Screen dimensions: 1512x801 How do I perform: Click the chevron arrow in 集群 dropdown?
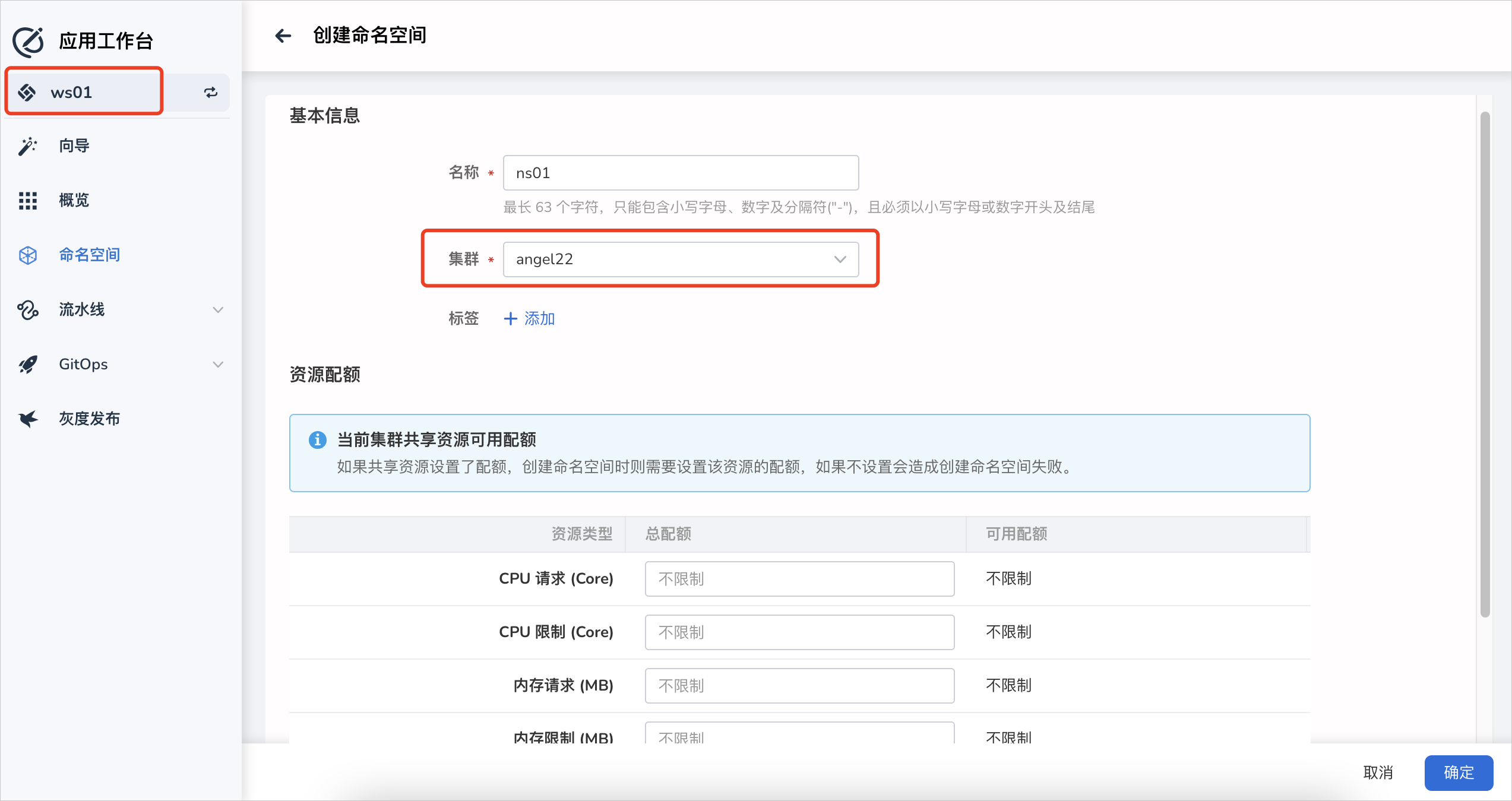pyautogui.click(x=840, y=259)
